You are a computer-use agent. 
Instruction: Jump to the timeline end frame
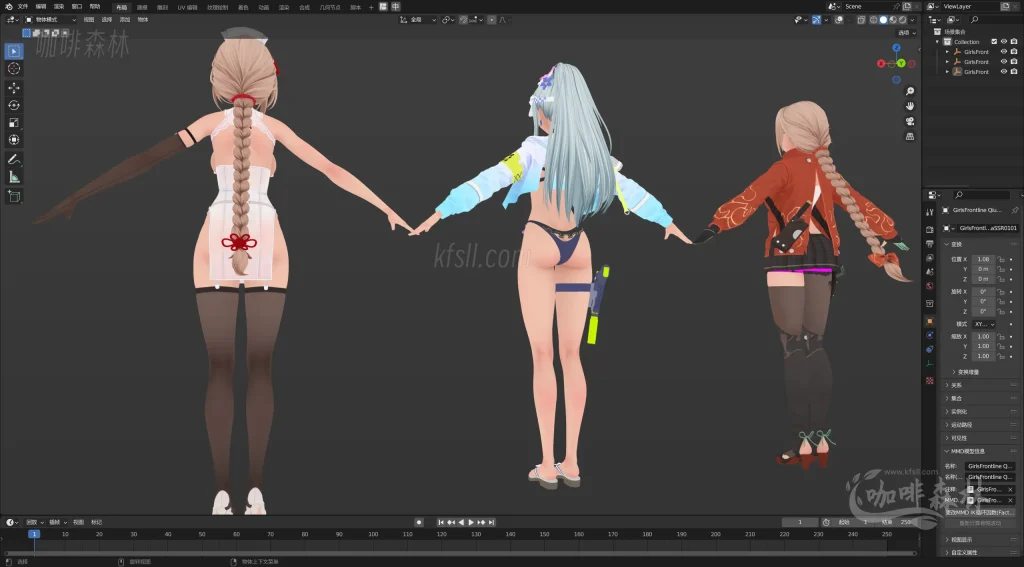(491, 523)
